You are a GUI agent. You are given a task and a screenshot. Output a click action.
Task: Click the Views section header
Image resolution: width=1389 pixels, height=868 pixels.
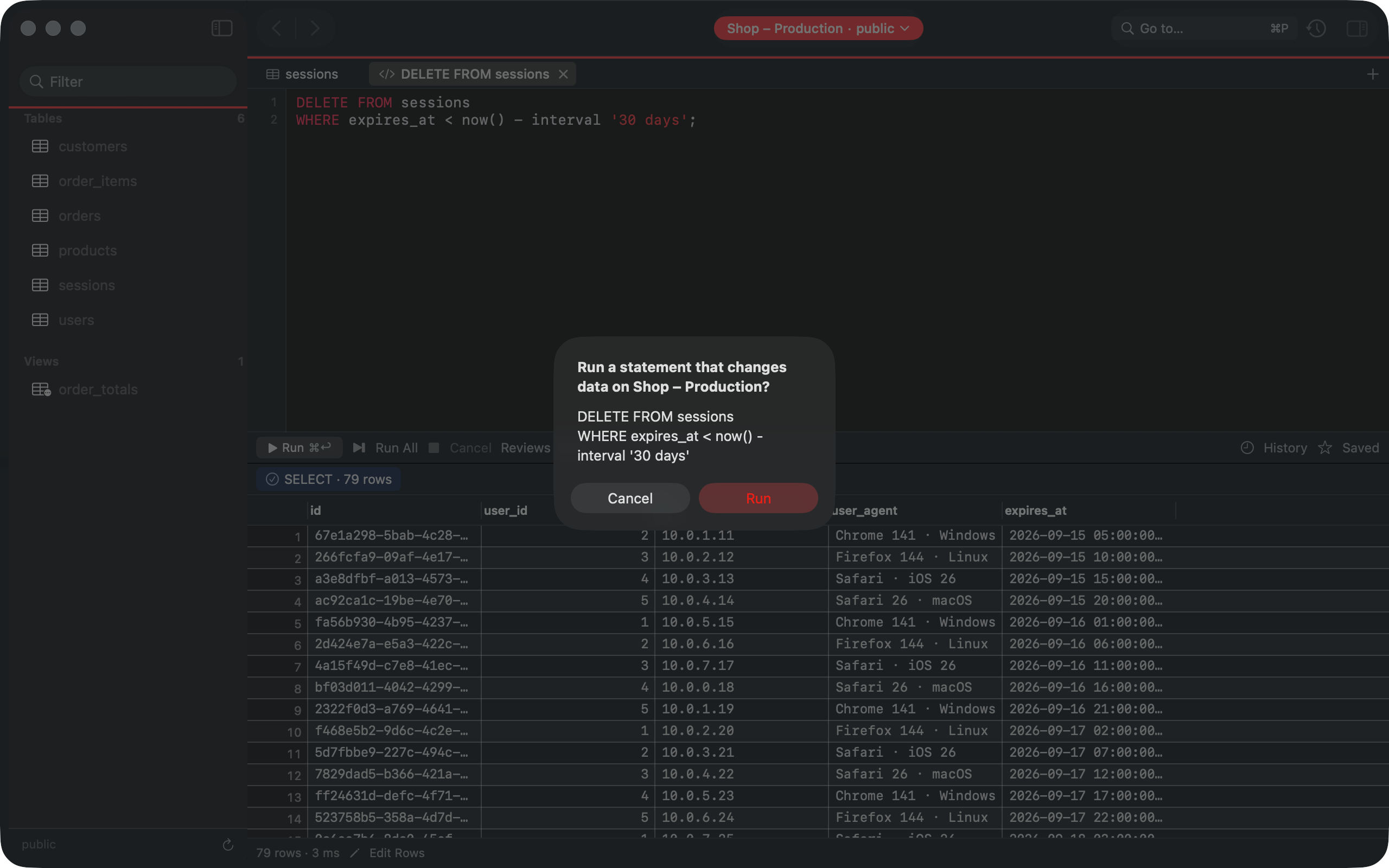click(x=41, y=361)
